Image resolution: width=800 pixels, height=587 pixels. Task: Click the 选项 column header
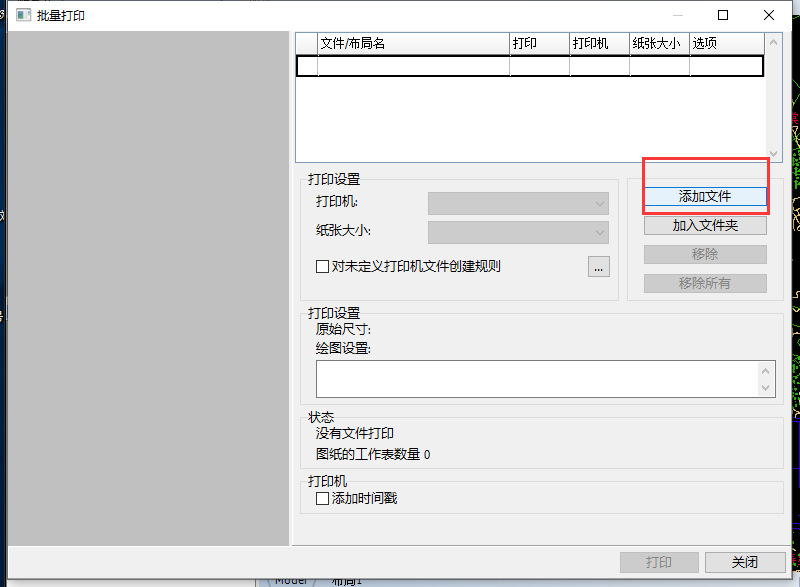tap(727, 43)
